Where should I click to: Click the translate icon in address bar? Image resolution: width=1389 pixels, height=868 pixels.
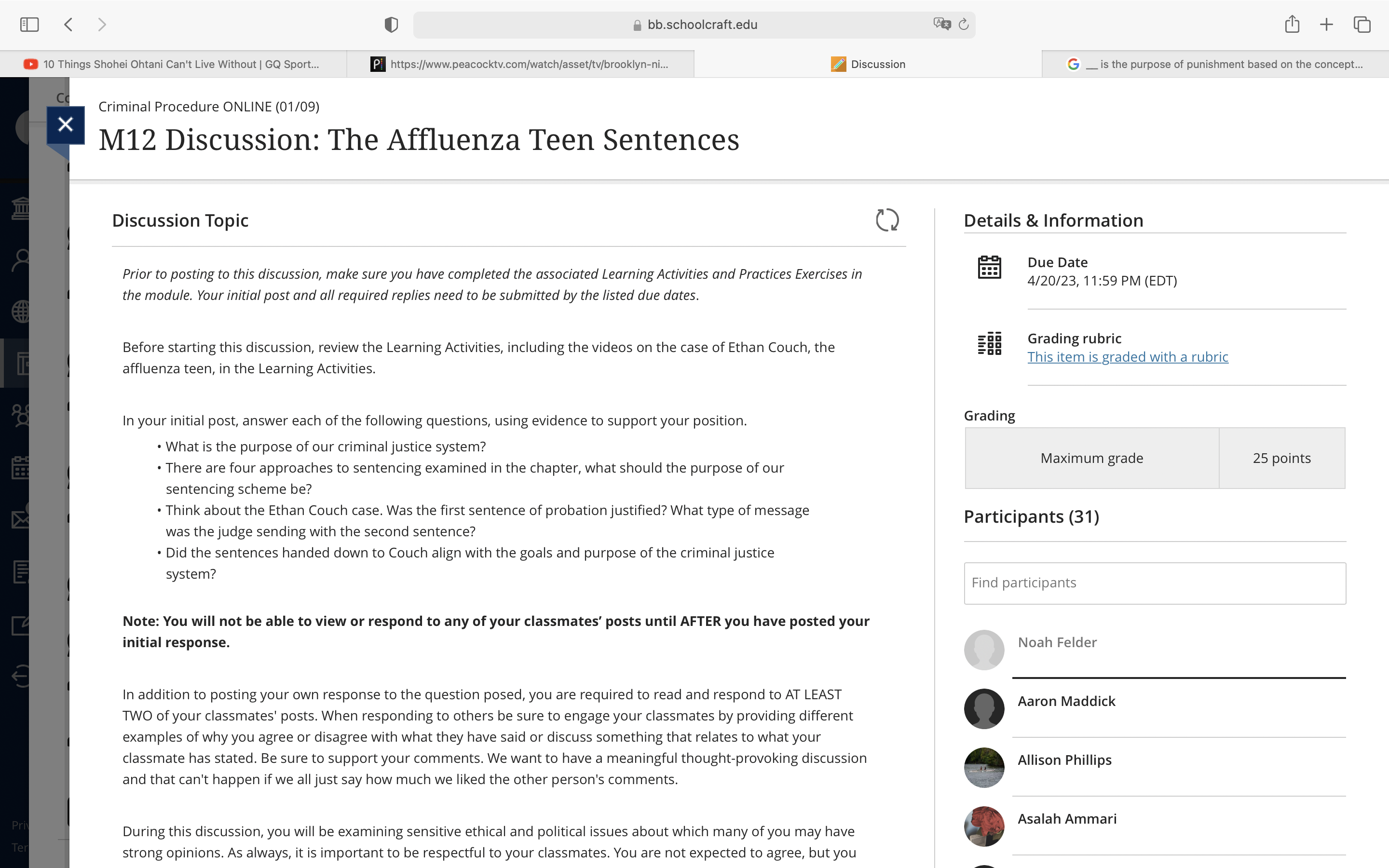pos(942,24)
